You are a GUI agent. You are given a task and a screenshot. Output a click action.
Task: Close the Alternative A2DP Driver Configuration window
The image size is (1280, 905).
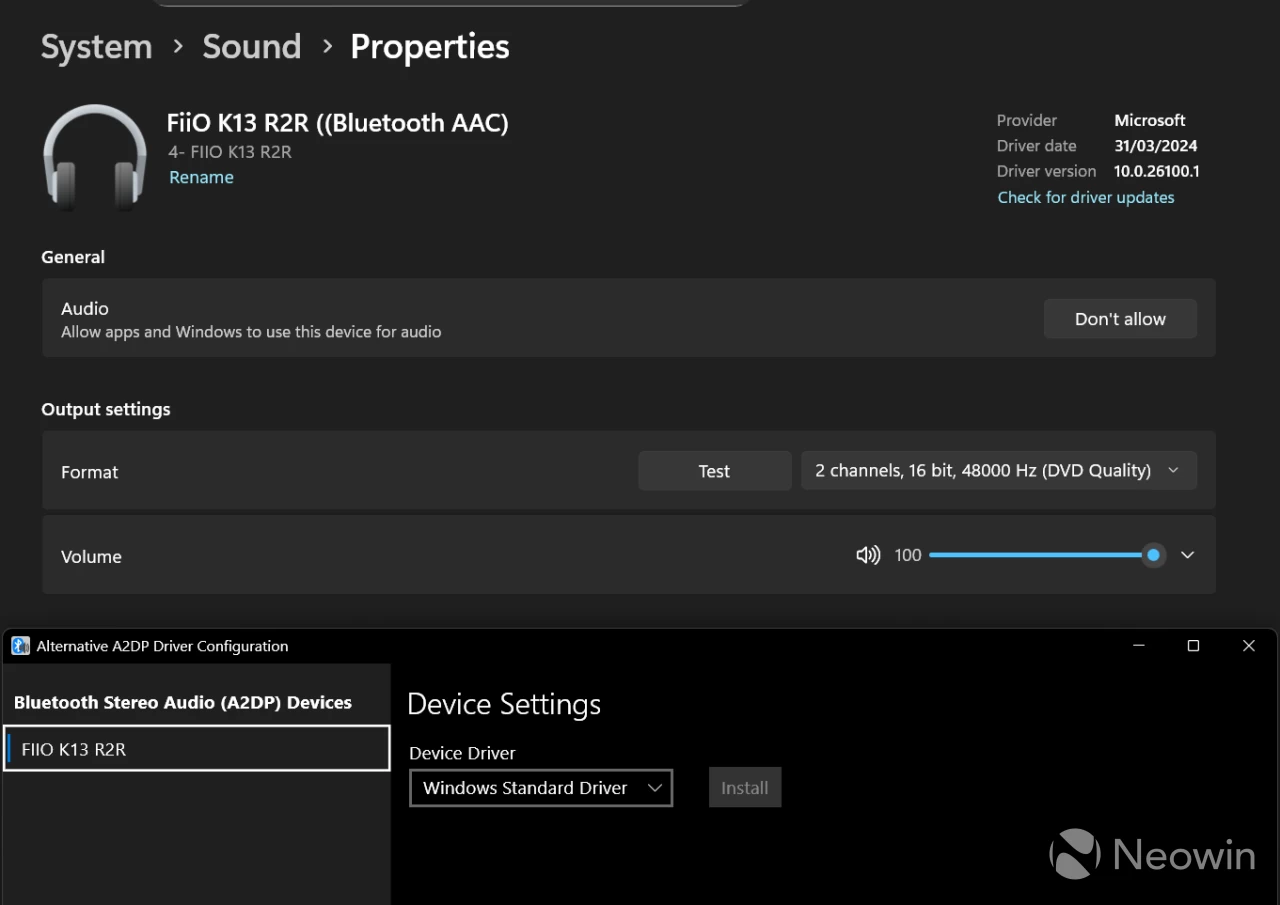pos(1248,646)
